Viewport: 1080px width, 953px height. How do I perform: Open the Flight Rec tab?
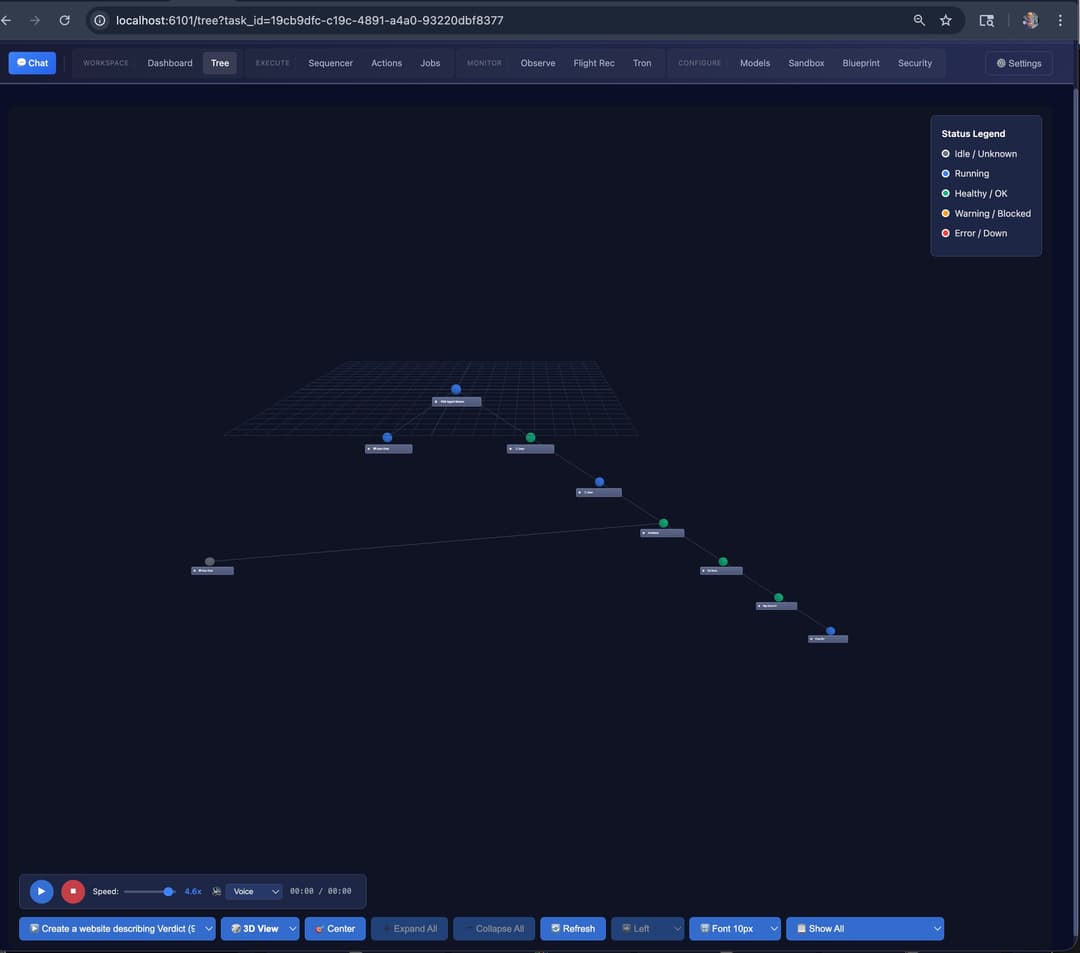point(594,63)
